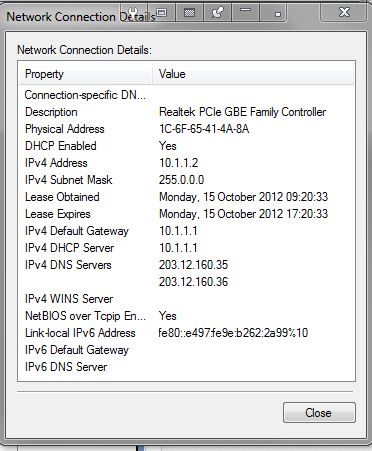Screen dimensions: 372x451
Task: Click the checkered transparency icon in top toolbar
Action: tap(189, 13)
